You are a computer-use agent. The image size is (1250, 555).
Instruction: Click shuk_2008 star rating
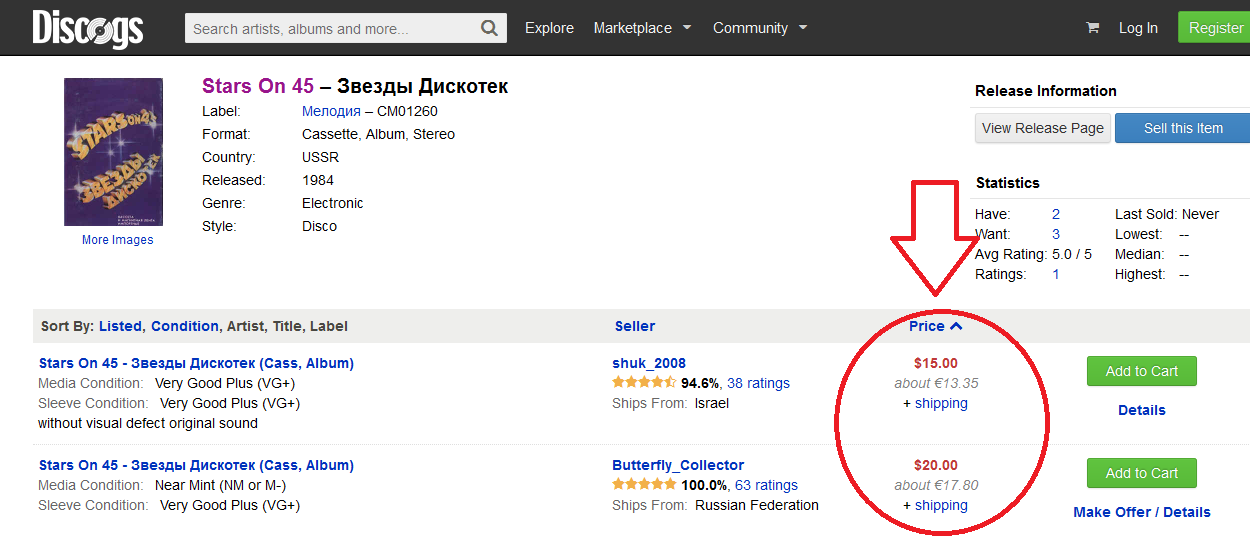tap(644, 383)
